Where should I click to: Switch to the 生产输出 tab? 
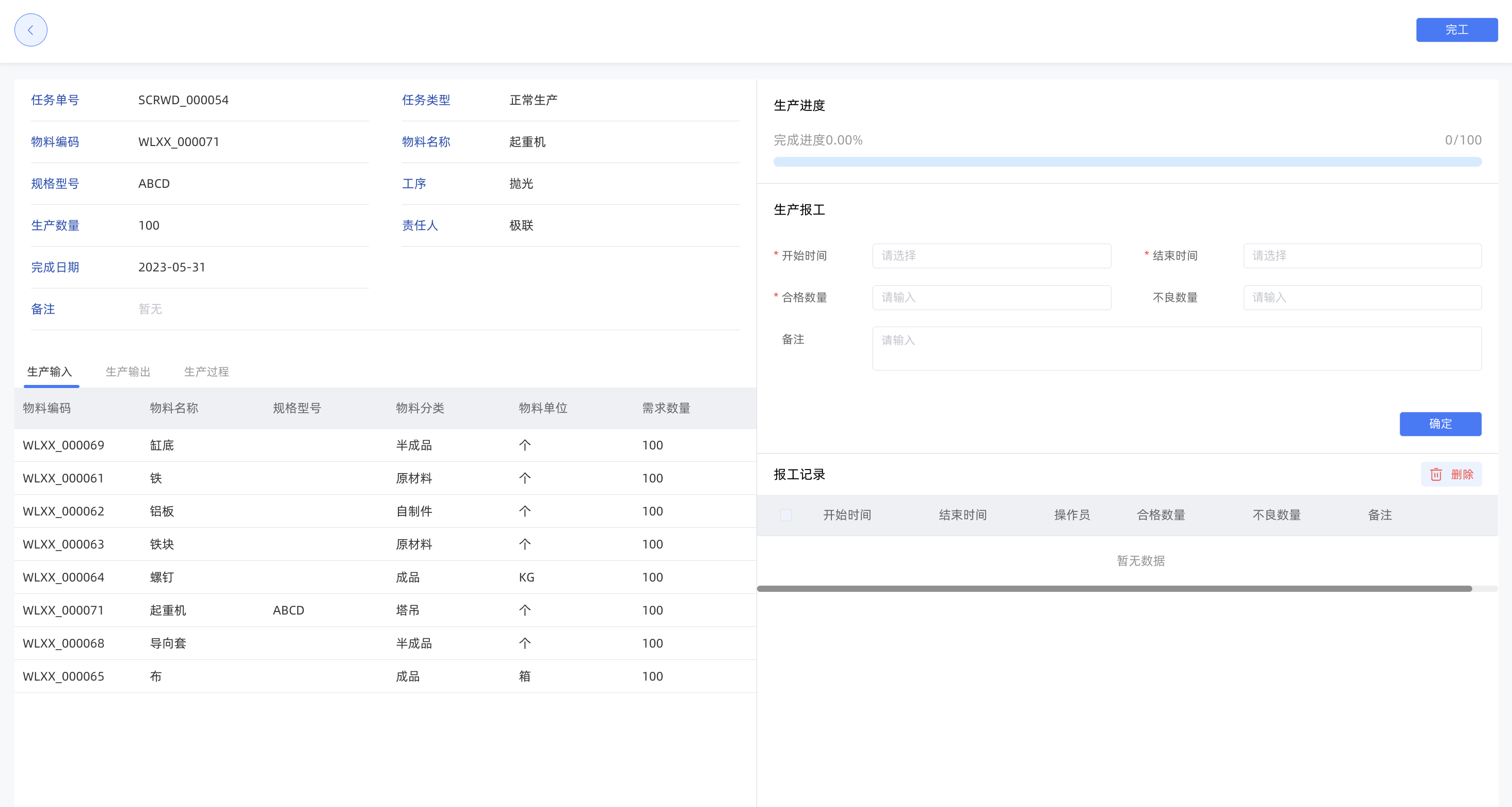(x=128, y=372)
